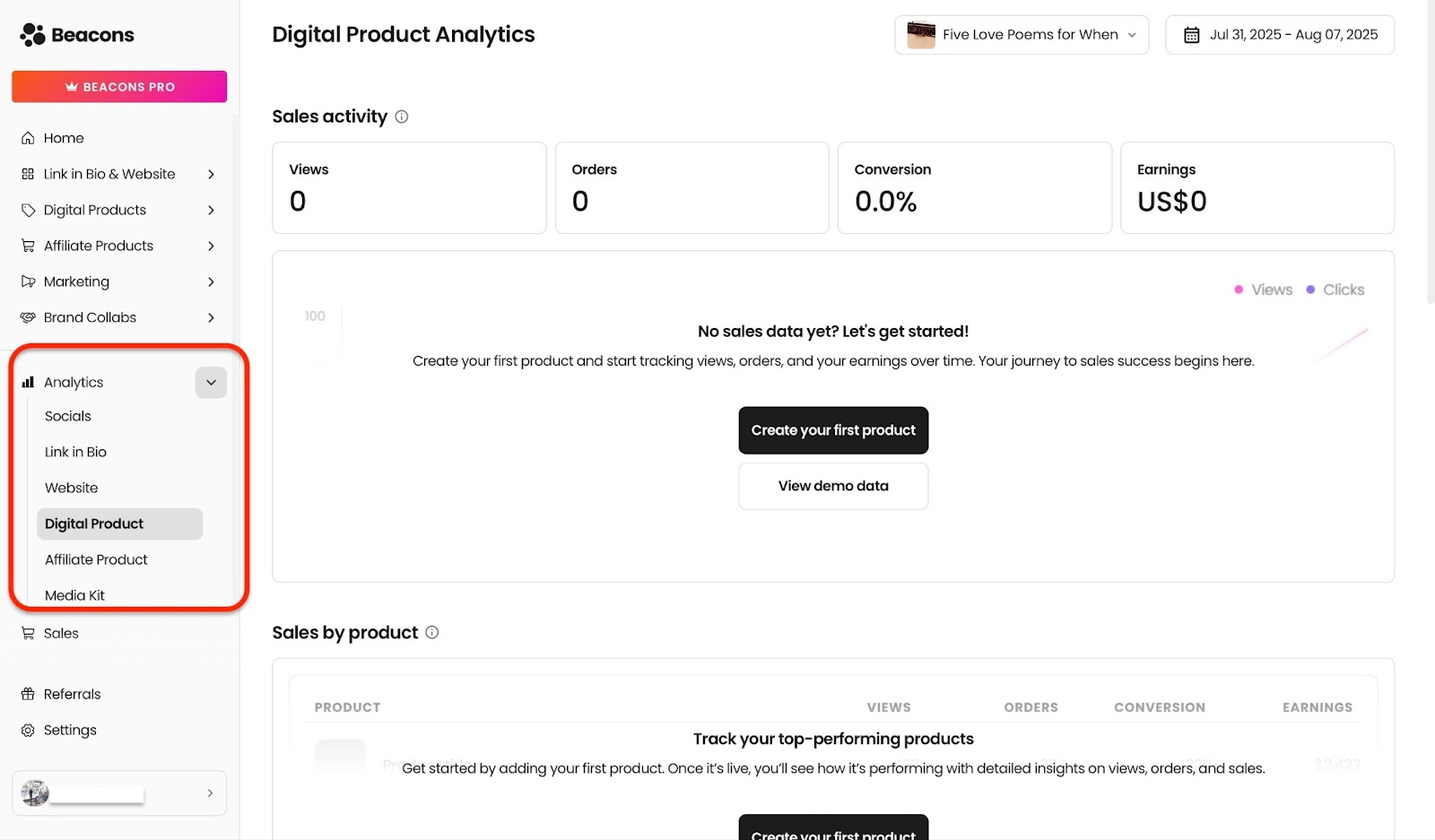Expand the Digital Products submenu
The height and width of the screenshot is (840, 1435).
click(211, 210)
